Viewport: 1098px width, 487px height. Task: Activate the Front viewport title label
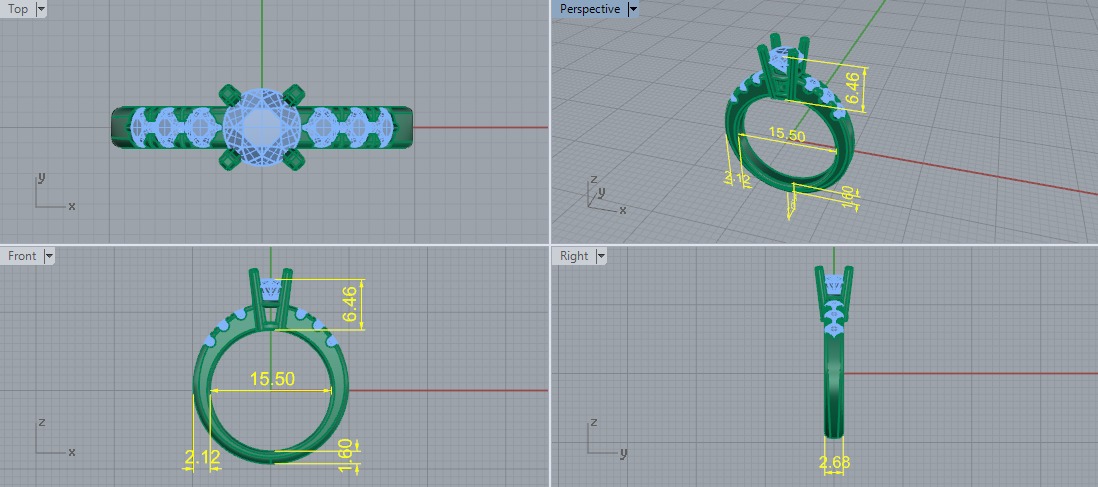tap(22, 256)
